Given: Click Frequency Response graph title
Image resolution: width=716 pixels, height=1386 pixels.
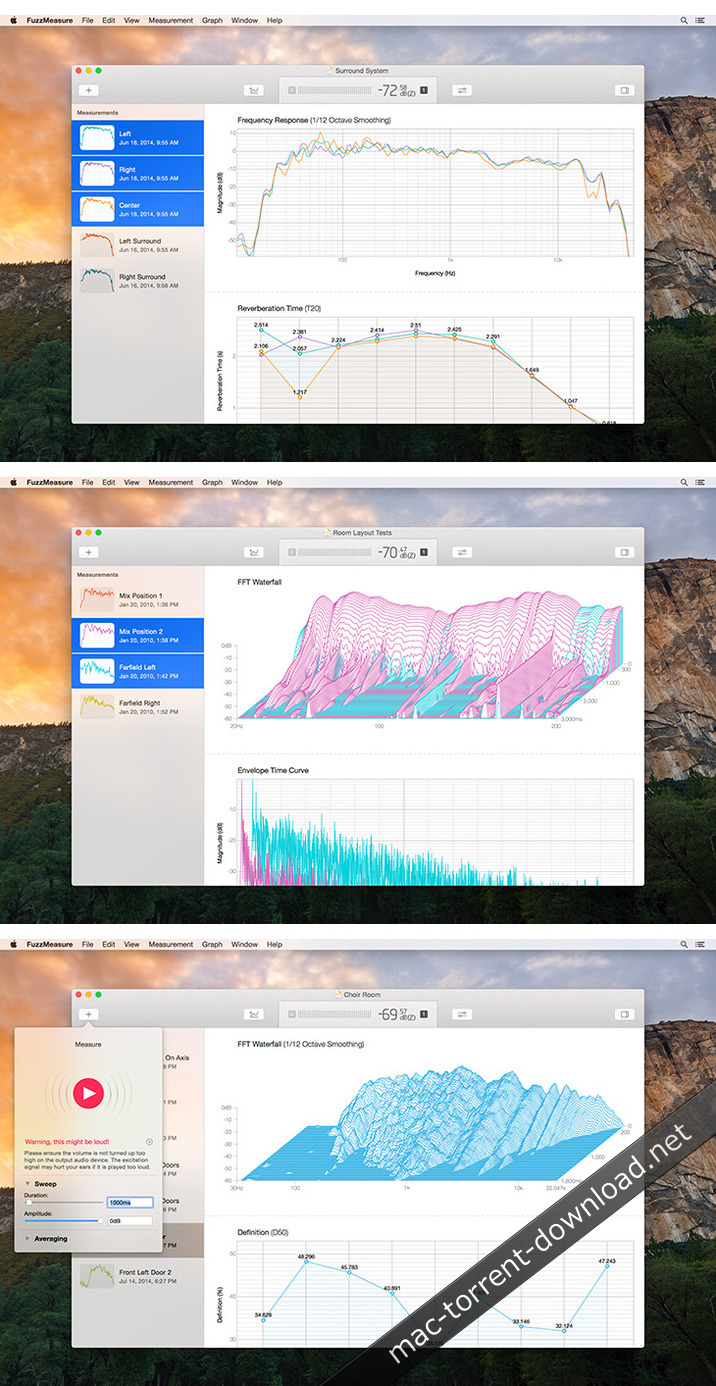Looking at the screenshot, I should (314, 120).
